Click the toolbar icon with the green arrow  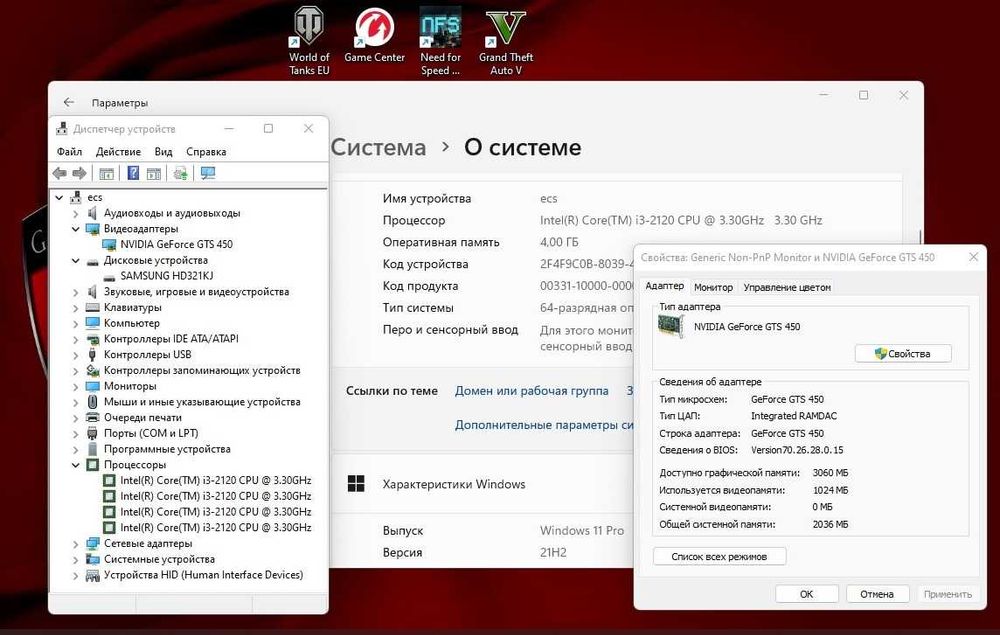click(x=180, y=173)
